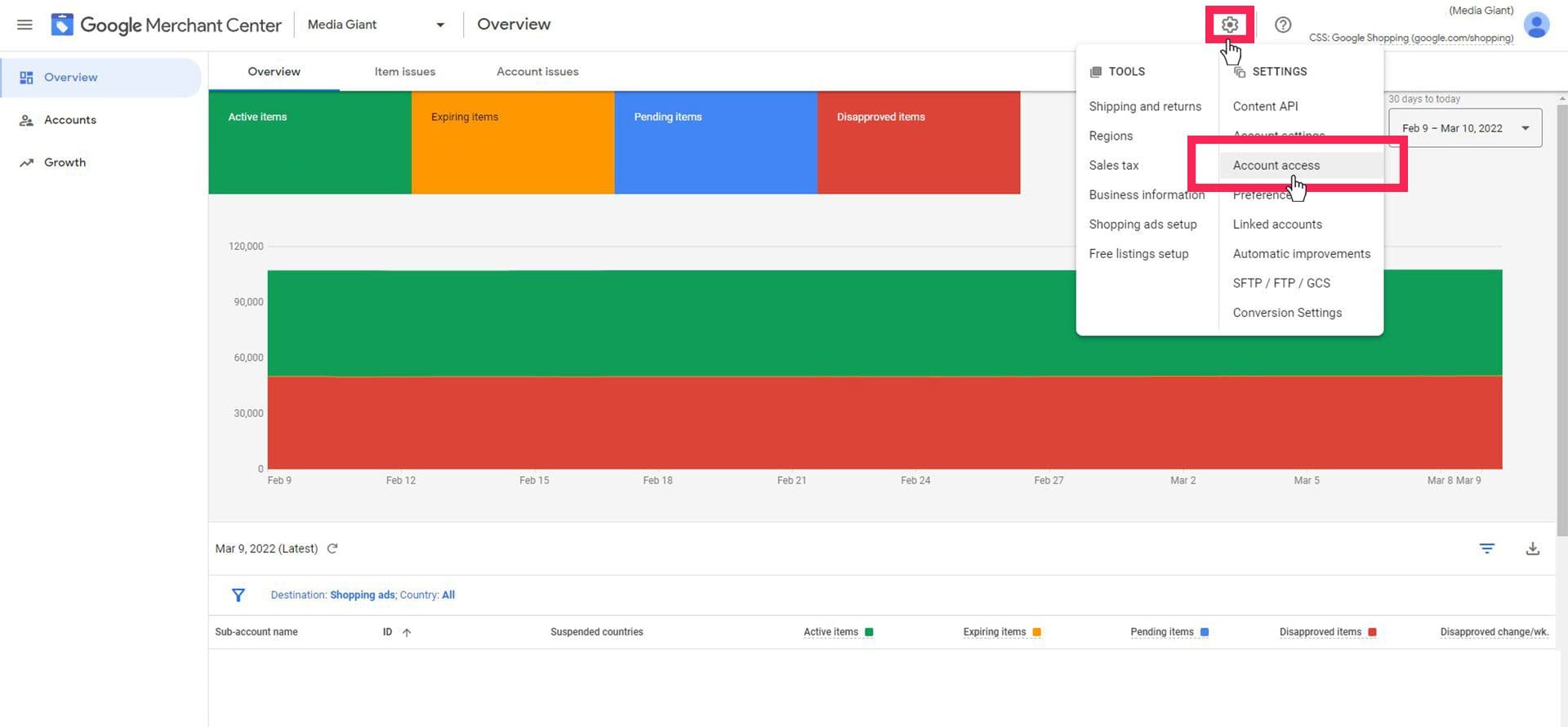This screenshot has width=1568, height=727.
Task: Click the Expiring items orange card
Action: [513, 142]
